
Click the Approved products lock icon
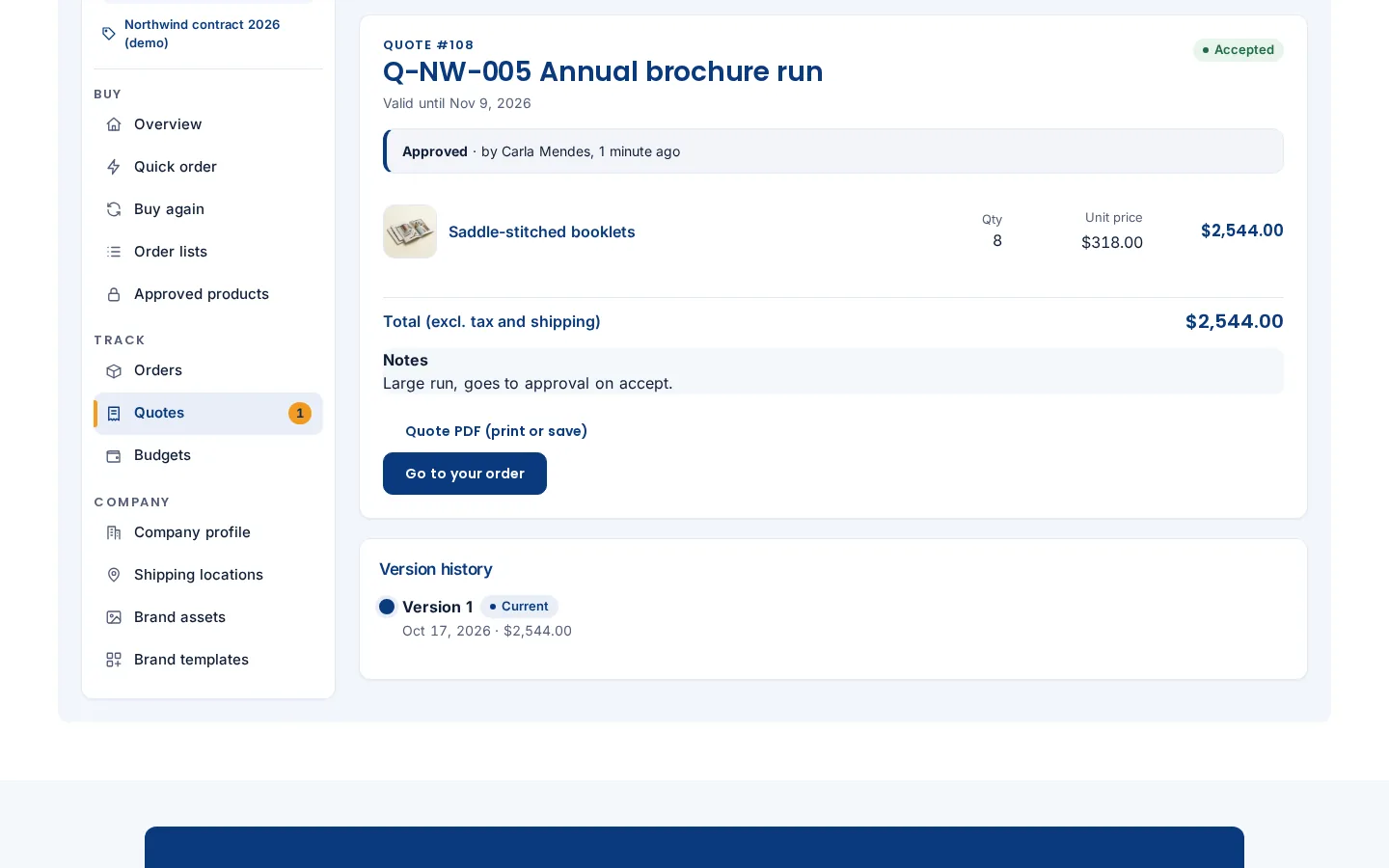(x=114, y=294)
